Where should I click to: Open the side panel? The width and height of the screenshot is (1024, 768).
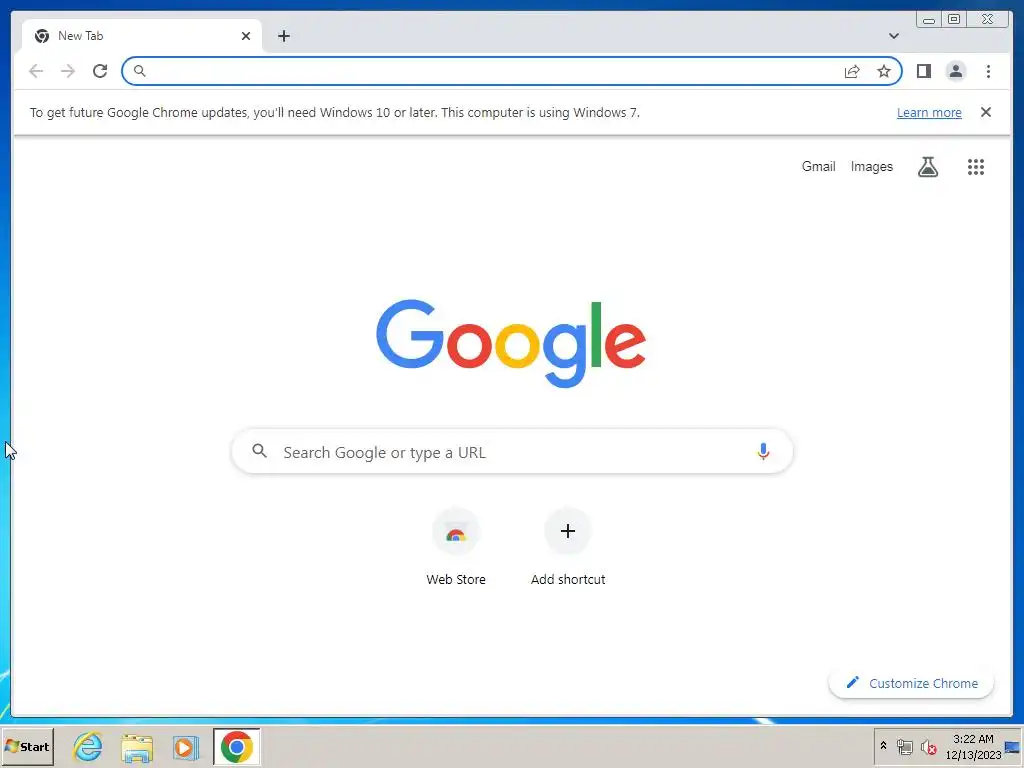[923, 71]
